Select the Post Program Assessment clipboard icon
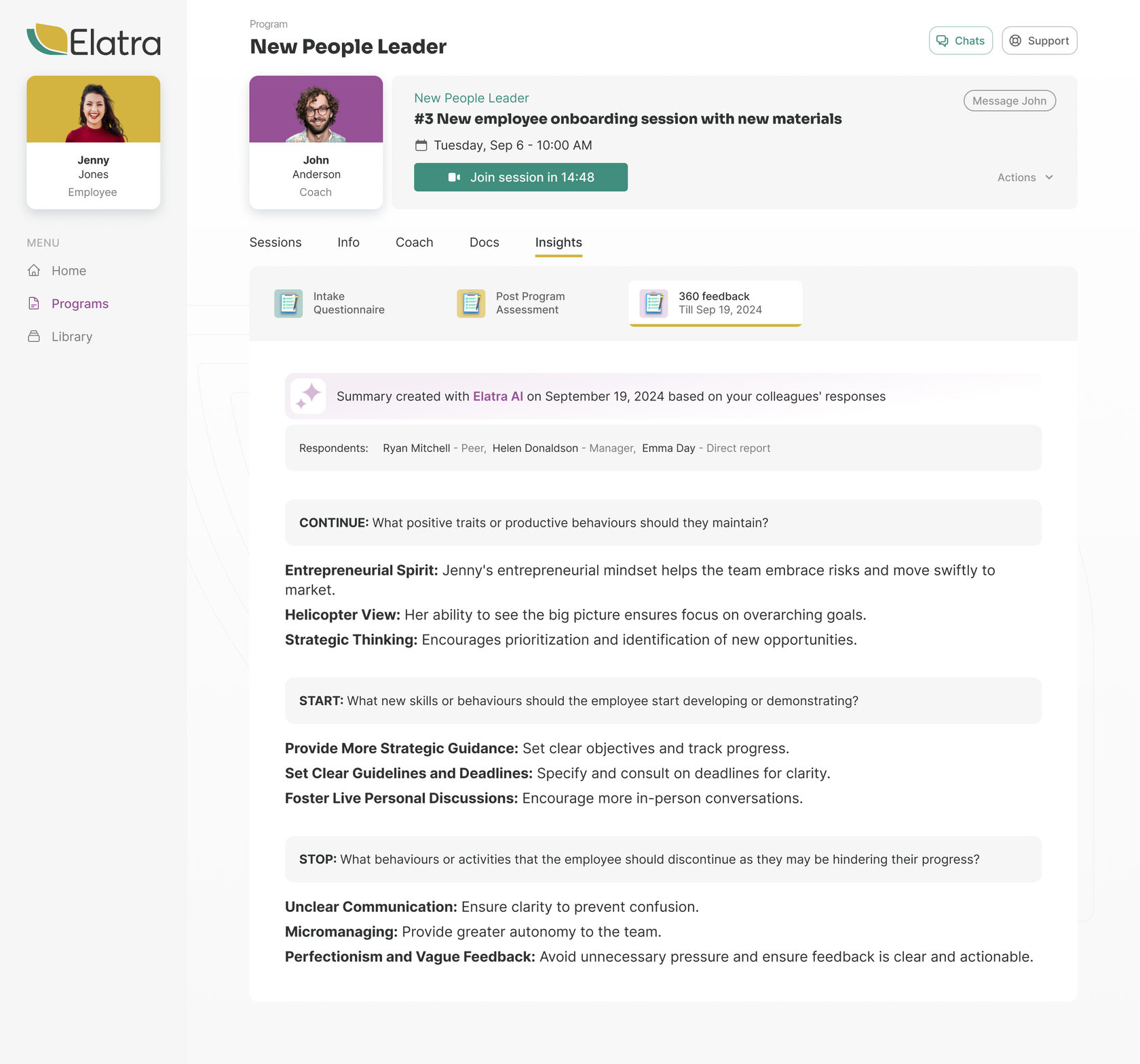 (x=470, y=303)
